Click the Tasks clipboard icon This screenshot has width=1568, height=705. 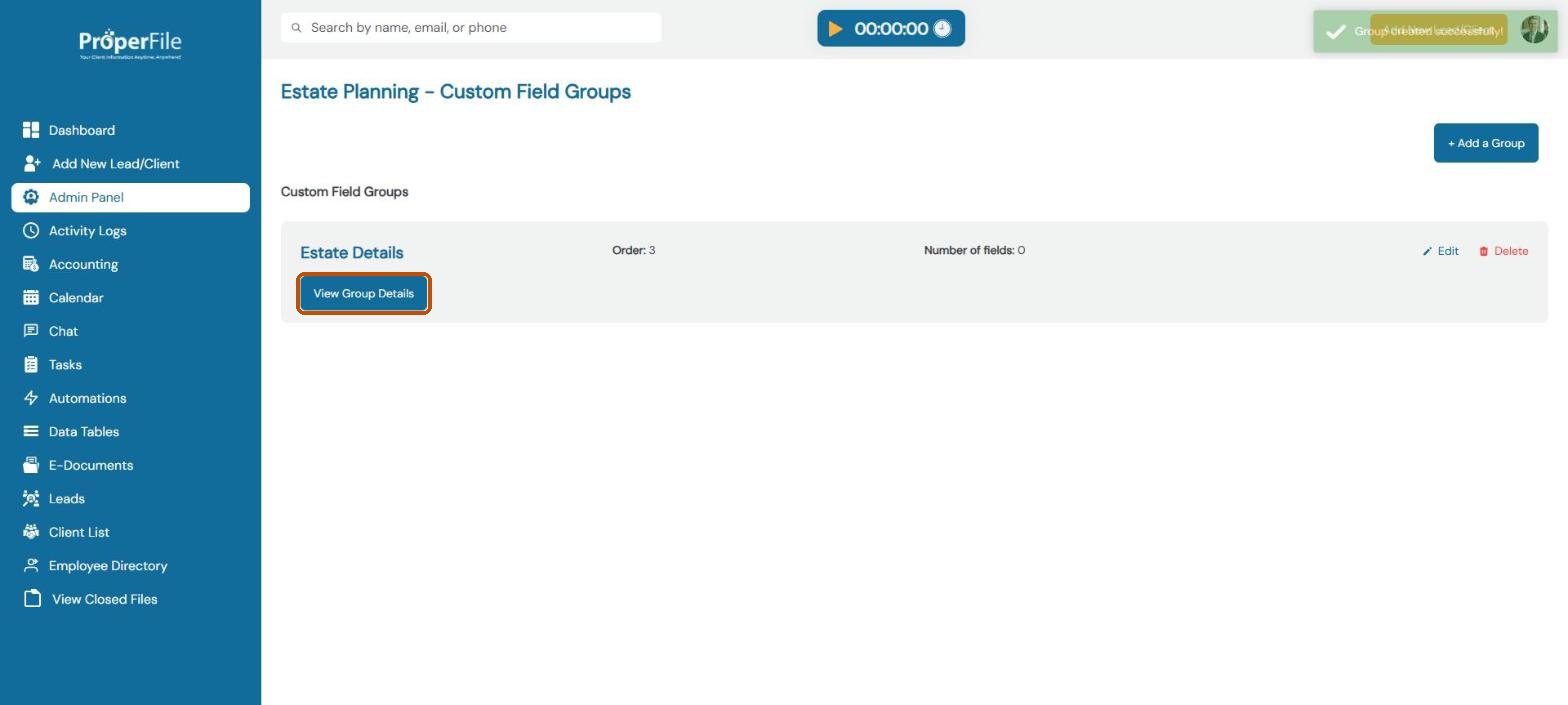31,364
